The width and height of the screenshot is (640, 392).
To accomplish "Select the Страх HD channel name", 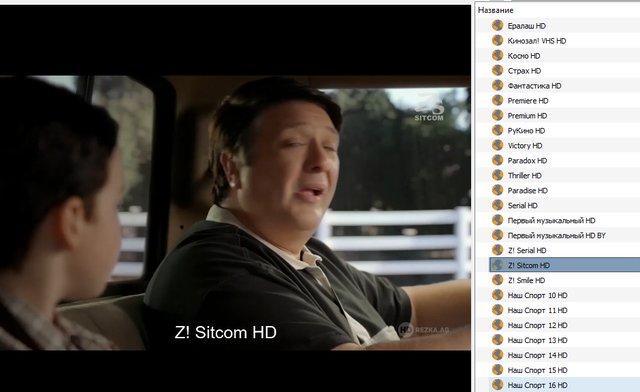I will [x=524, y=71].
